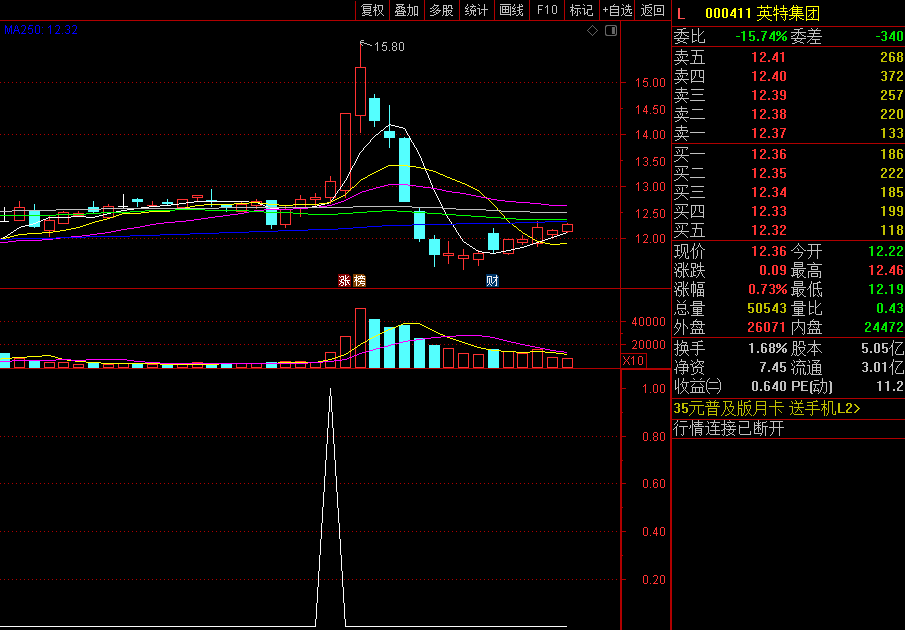
Task: Click the MA250: 12.32 indicator label
Action: (x=40, y=30)
